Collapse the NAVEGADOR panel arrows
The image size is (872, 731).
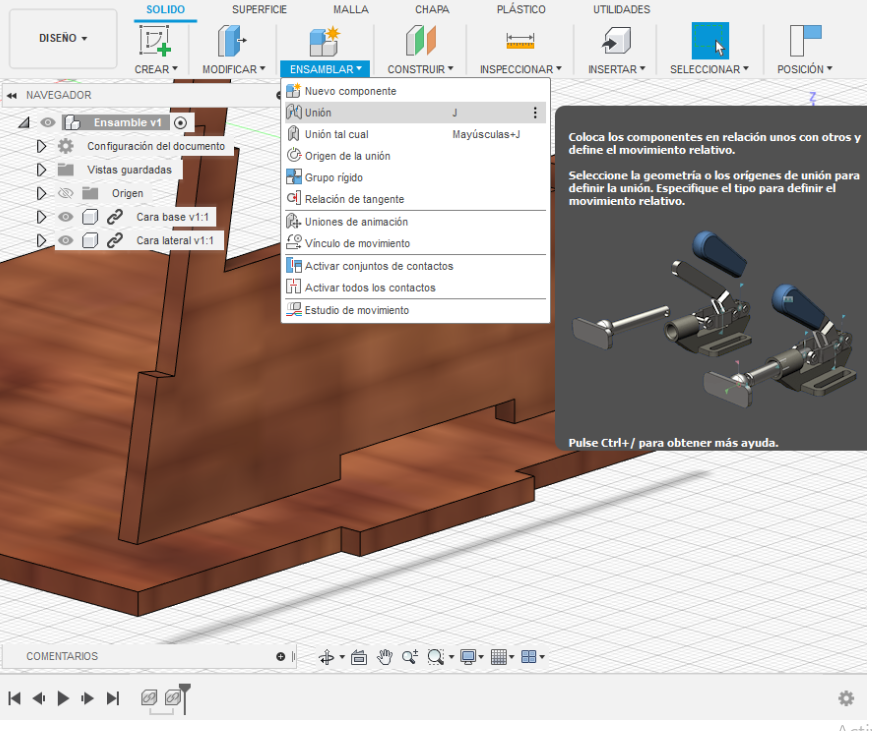point(12,96)
